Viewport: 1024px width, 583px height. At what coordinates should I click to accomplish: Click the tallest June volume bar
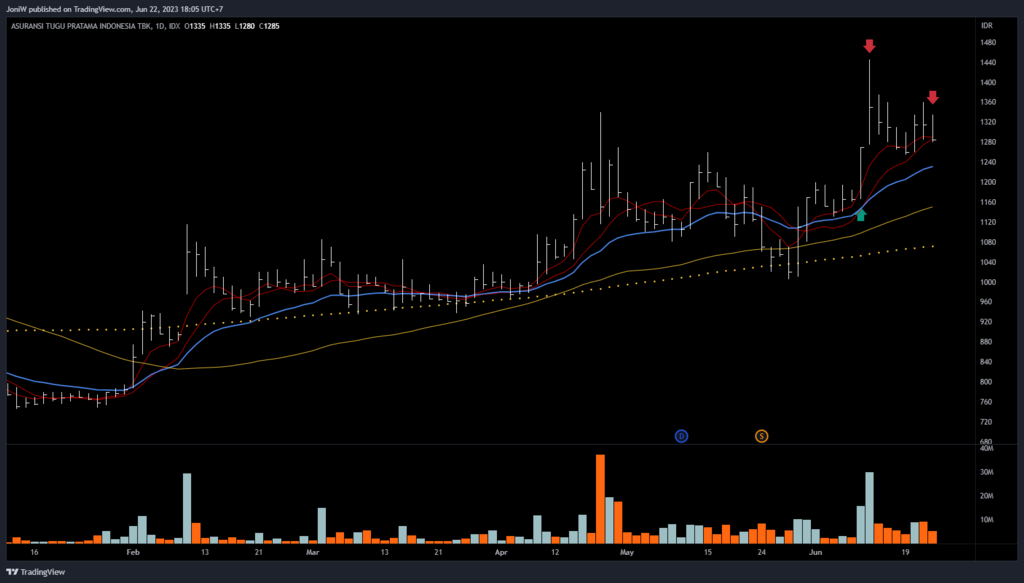coord(869,507)
